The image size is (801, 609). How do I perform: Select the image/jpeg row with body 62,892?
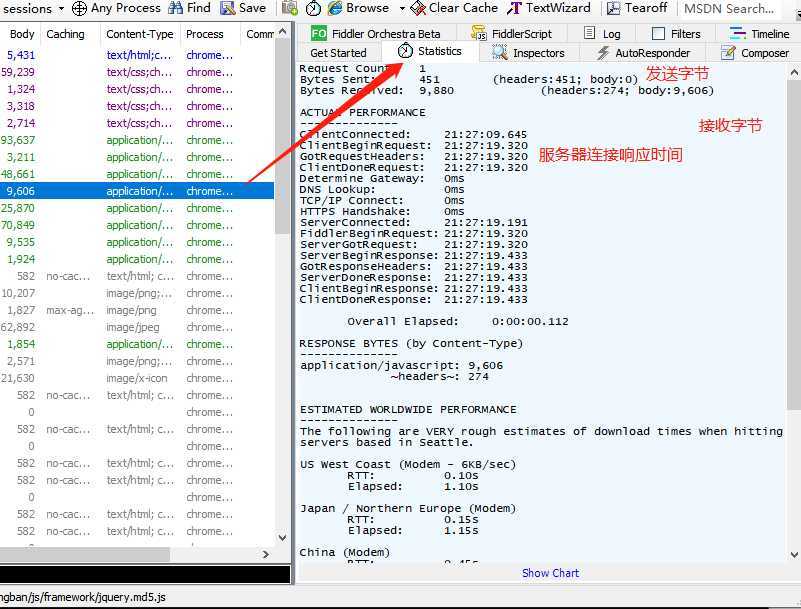[137, 327]
